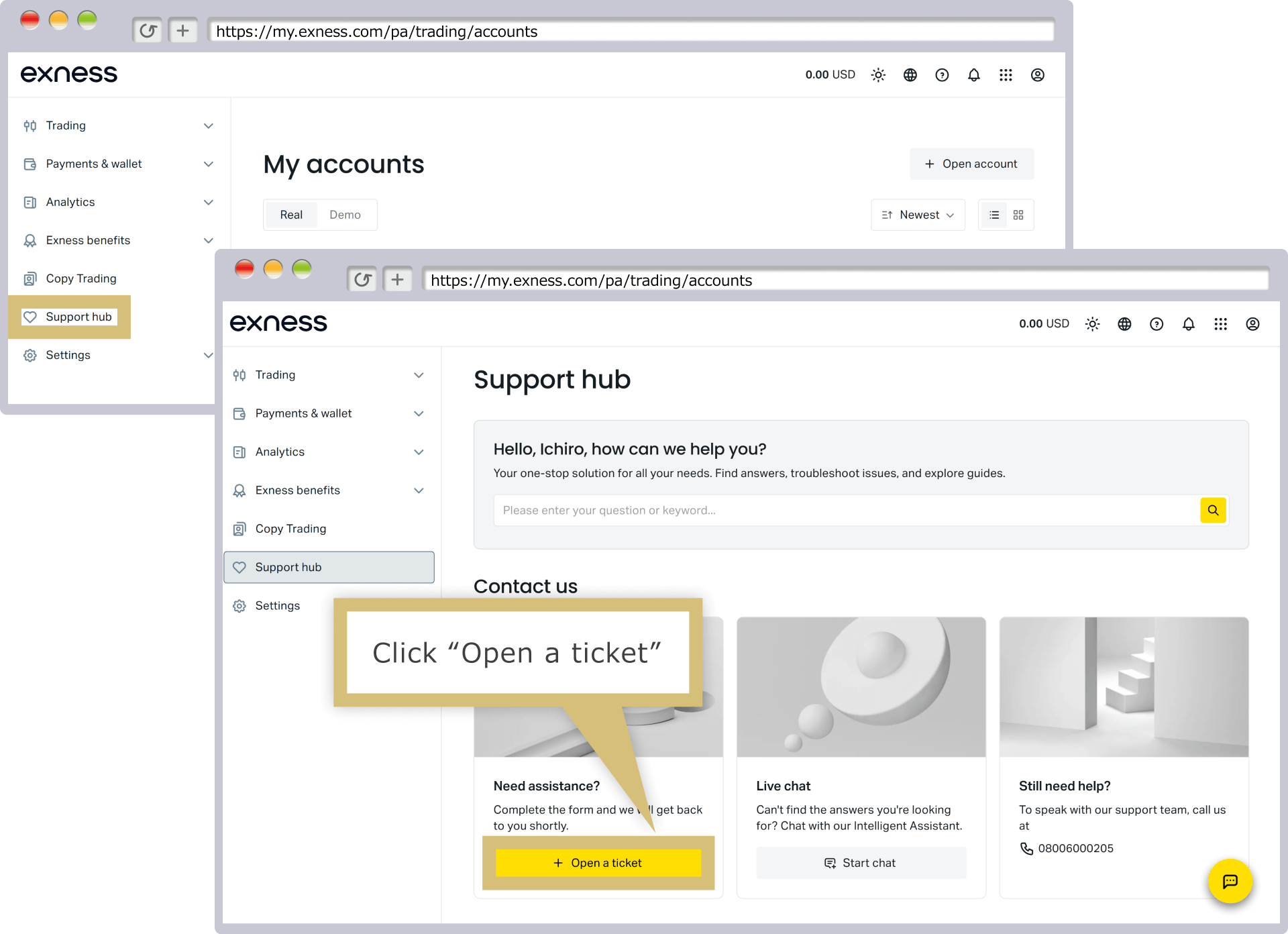1288x934 pixels.
Task: Open language globe icon in front window
Action: click(1124, 324)
